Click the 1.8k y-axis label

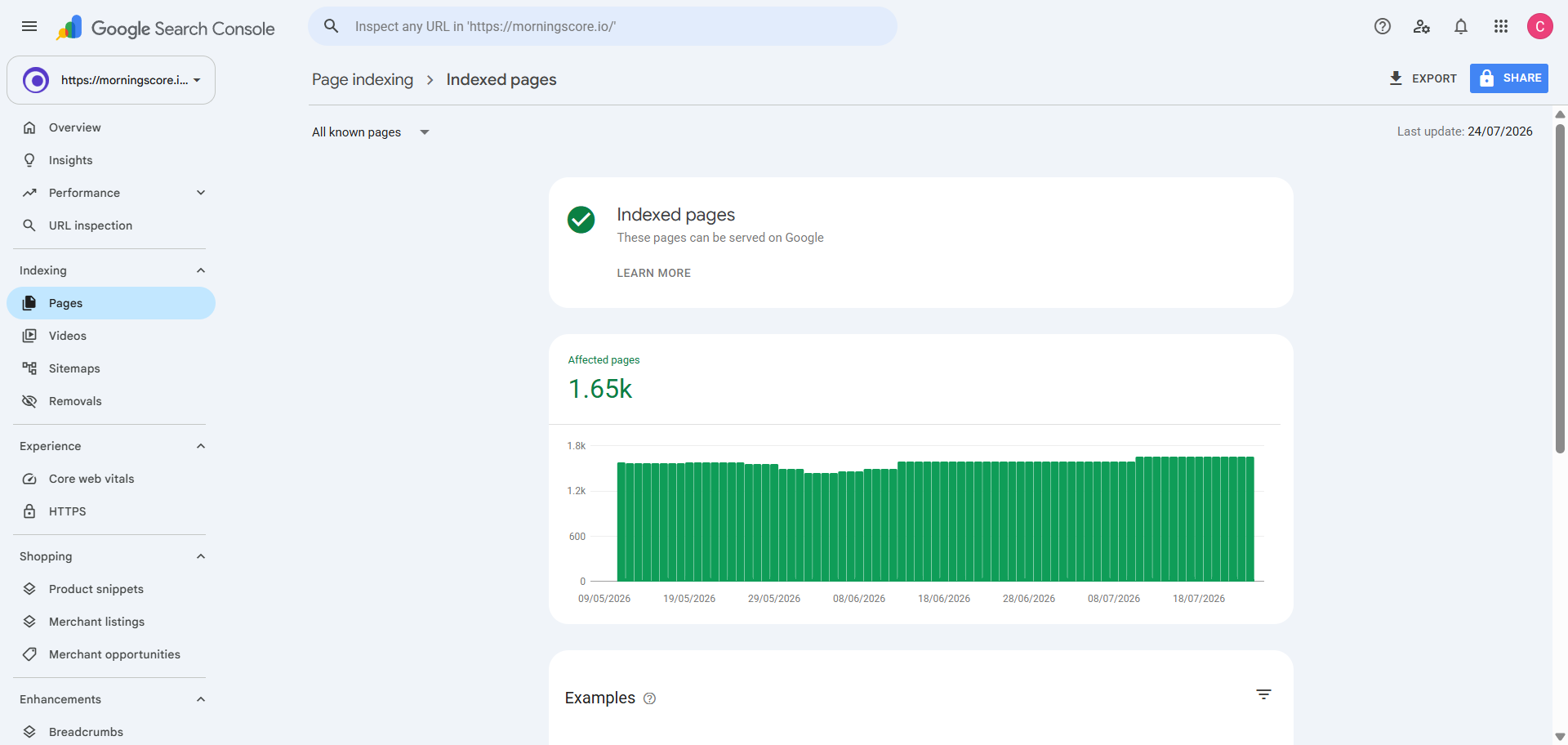pos(577,446)
